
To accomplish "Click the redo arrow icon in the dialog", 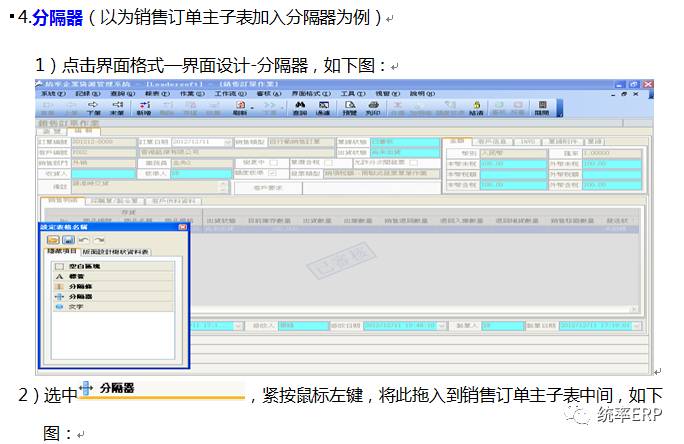I will (x=100, y=240).
